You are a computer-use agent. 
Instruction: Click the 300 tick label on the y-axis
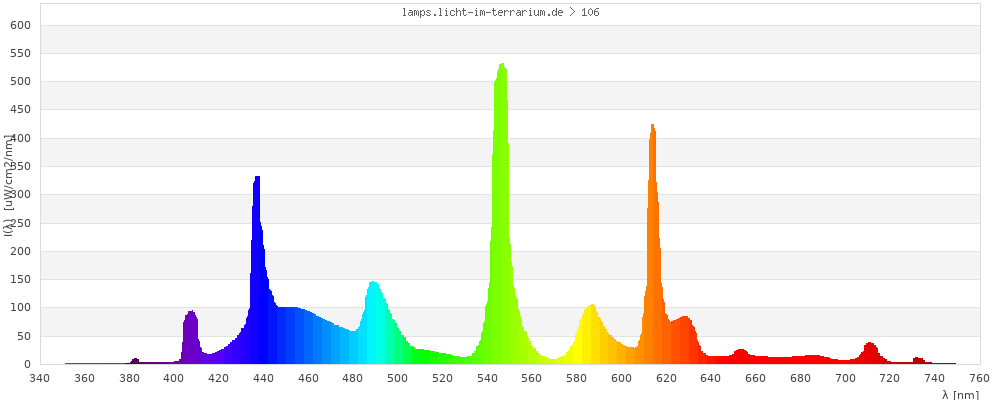[20, 195]
